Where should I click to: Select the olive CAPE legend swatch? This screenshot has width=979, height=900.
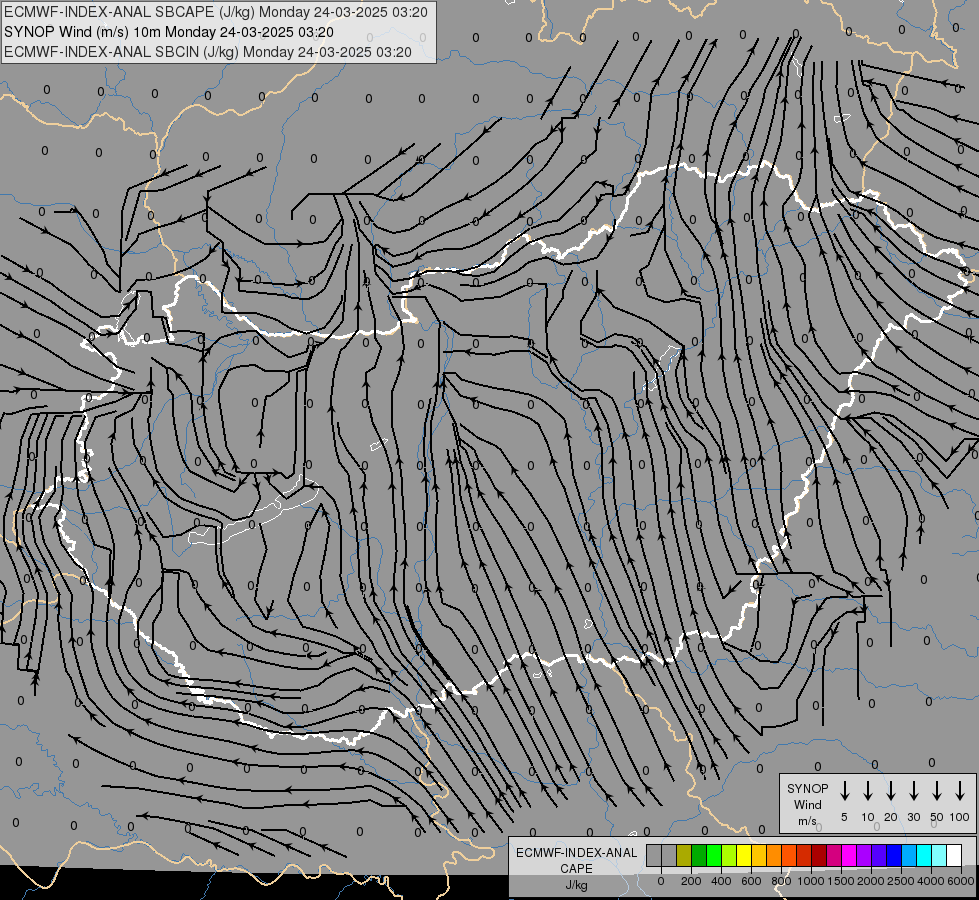[x=684, y=855]
